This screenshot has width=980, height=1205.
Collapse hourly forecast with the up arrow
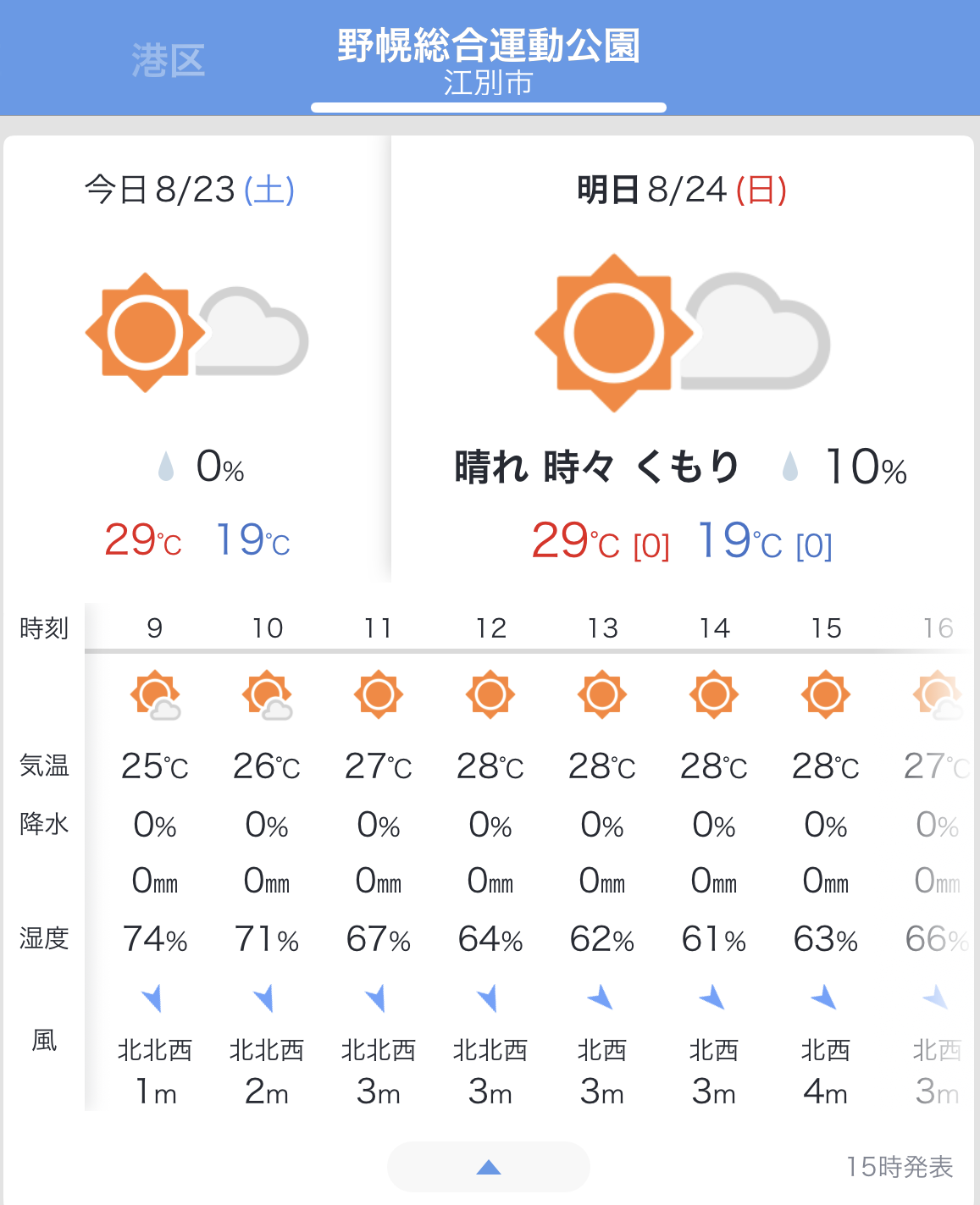click(x=489, y=1167)
